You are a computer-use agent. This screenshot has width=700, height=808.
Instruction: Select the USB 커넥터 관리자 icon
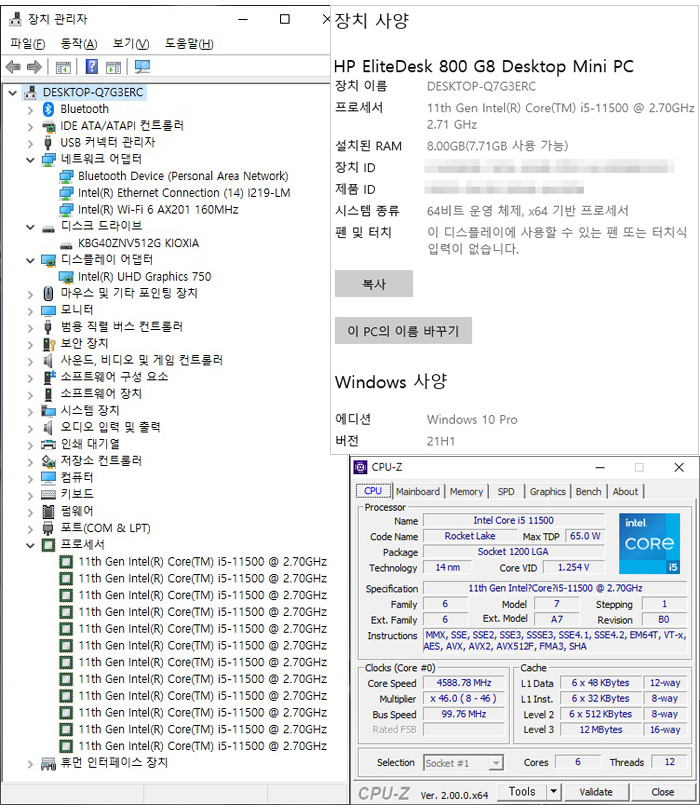tap(48, 142)
